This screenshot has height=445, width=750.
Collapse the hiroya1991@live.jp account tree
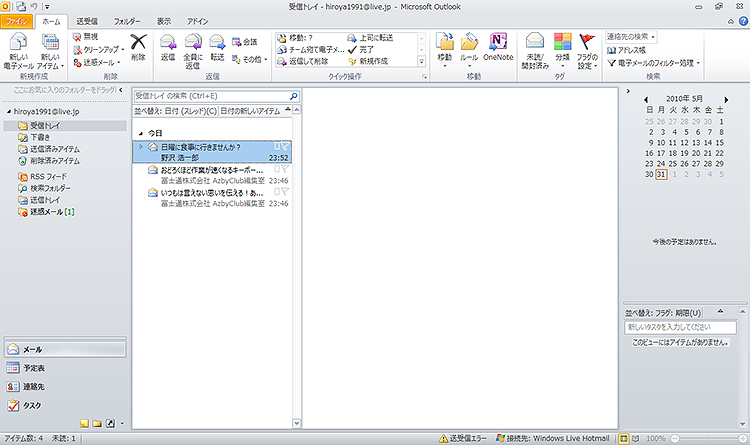coord(9,111)
